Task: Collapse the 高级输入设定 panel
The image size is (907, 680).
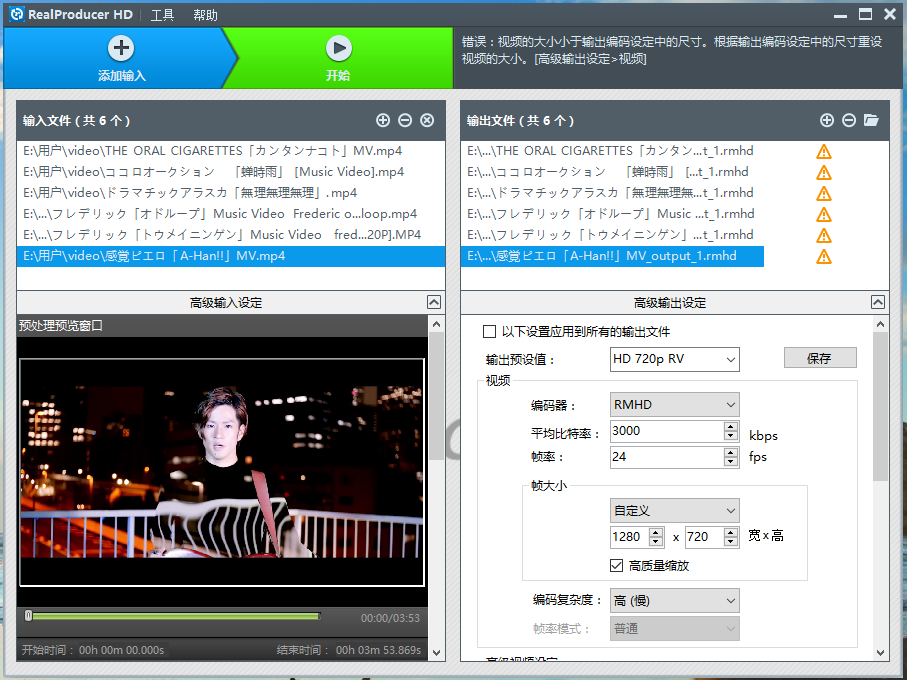Action: (434, 302)
